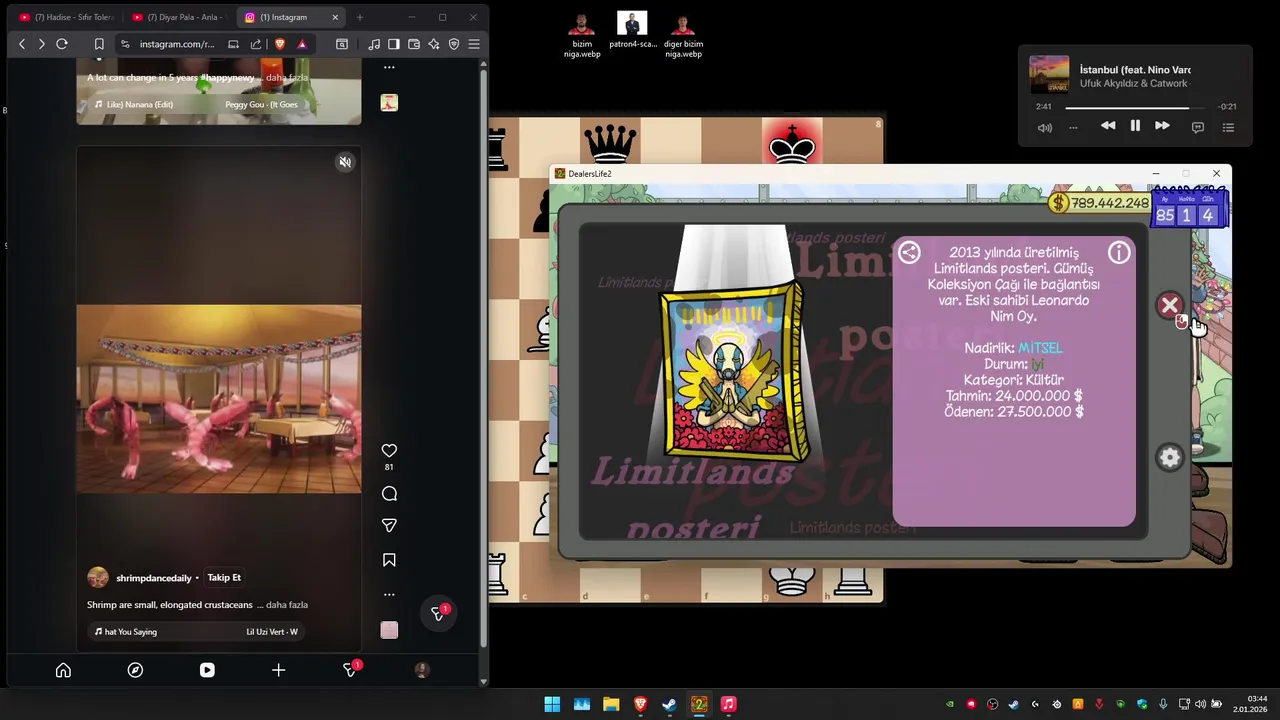Open Leo AI sparkle icon

pyautogui.click(x=434, y=44)
